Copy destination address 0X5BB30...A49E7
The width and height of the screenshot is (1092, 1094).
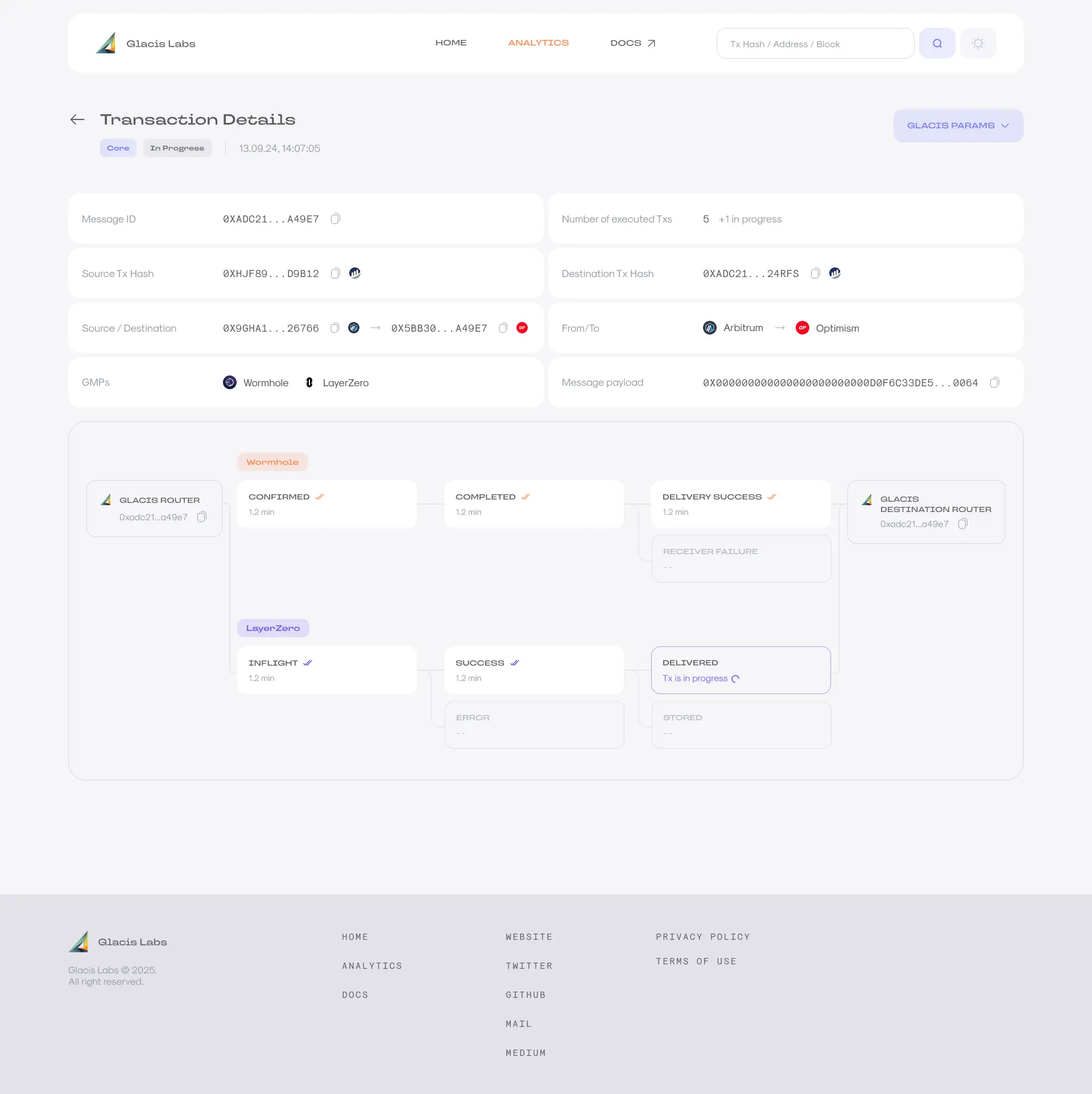pyautogui.click(x=503, y=328)
